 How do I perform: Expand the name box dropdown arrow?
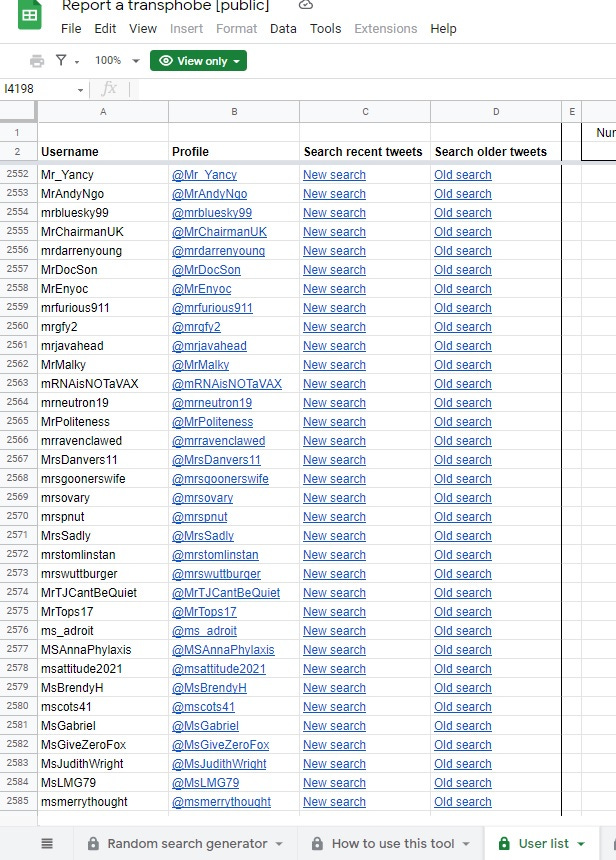pos(81,89)
